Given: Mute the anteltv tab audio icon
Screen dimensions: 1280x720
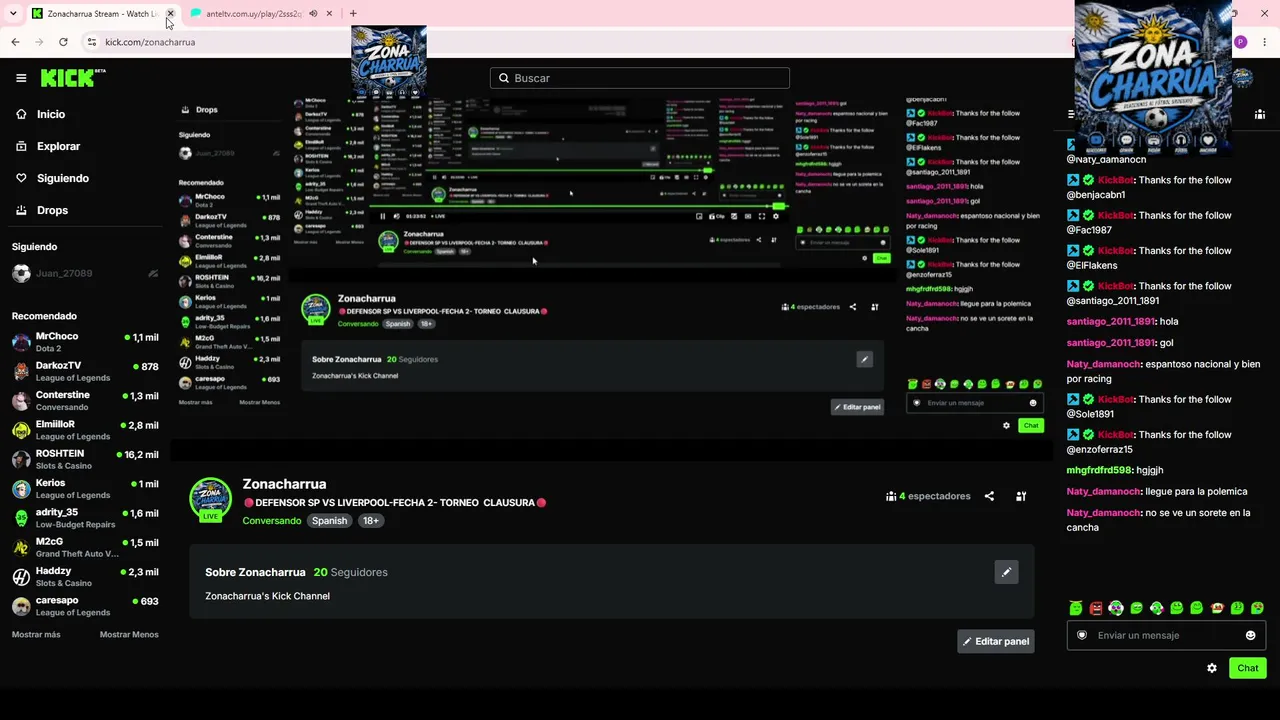Looking at the screenshot, I should (313, 14).
